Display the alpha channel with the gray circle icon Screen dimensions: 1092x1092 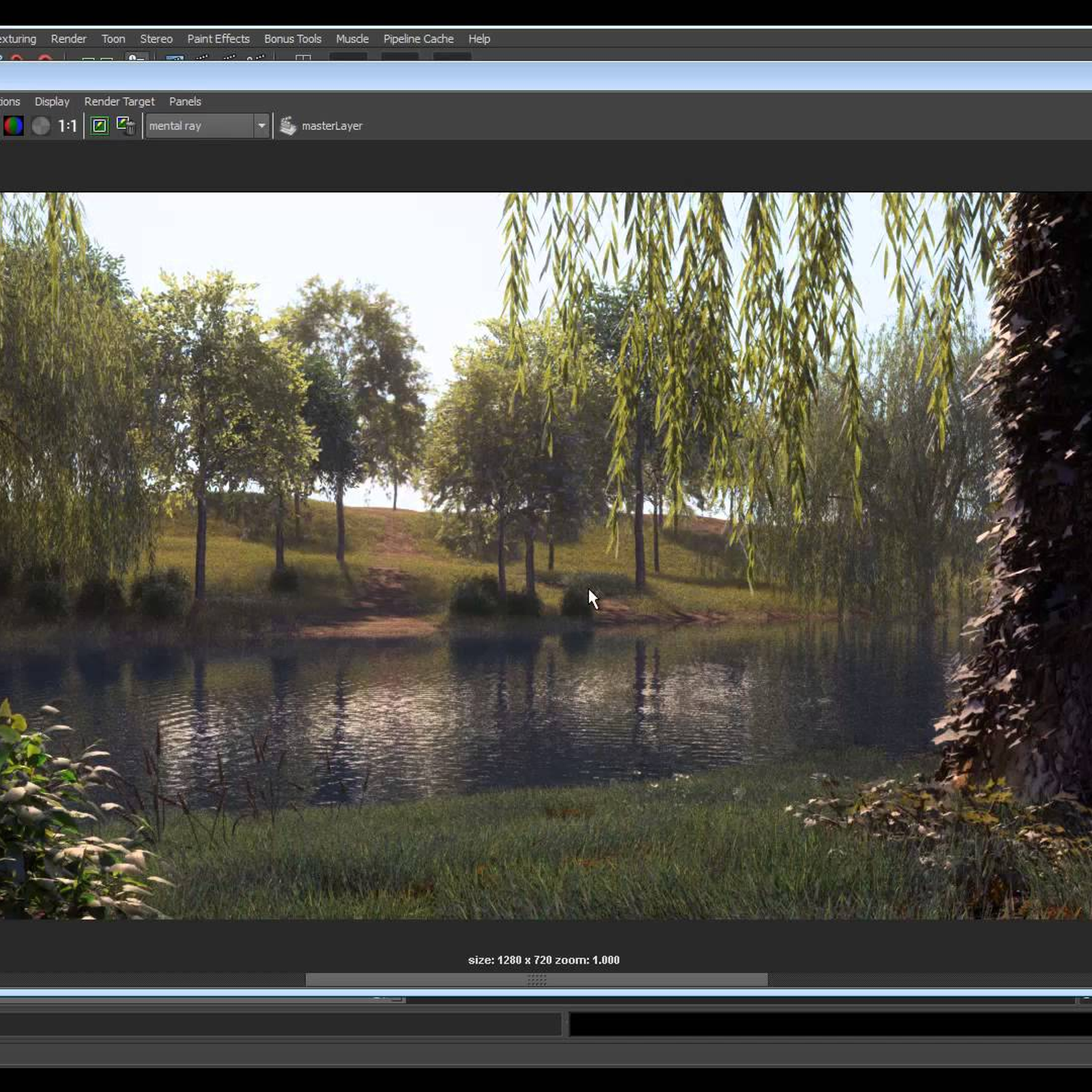41,126
